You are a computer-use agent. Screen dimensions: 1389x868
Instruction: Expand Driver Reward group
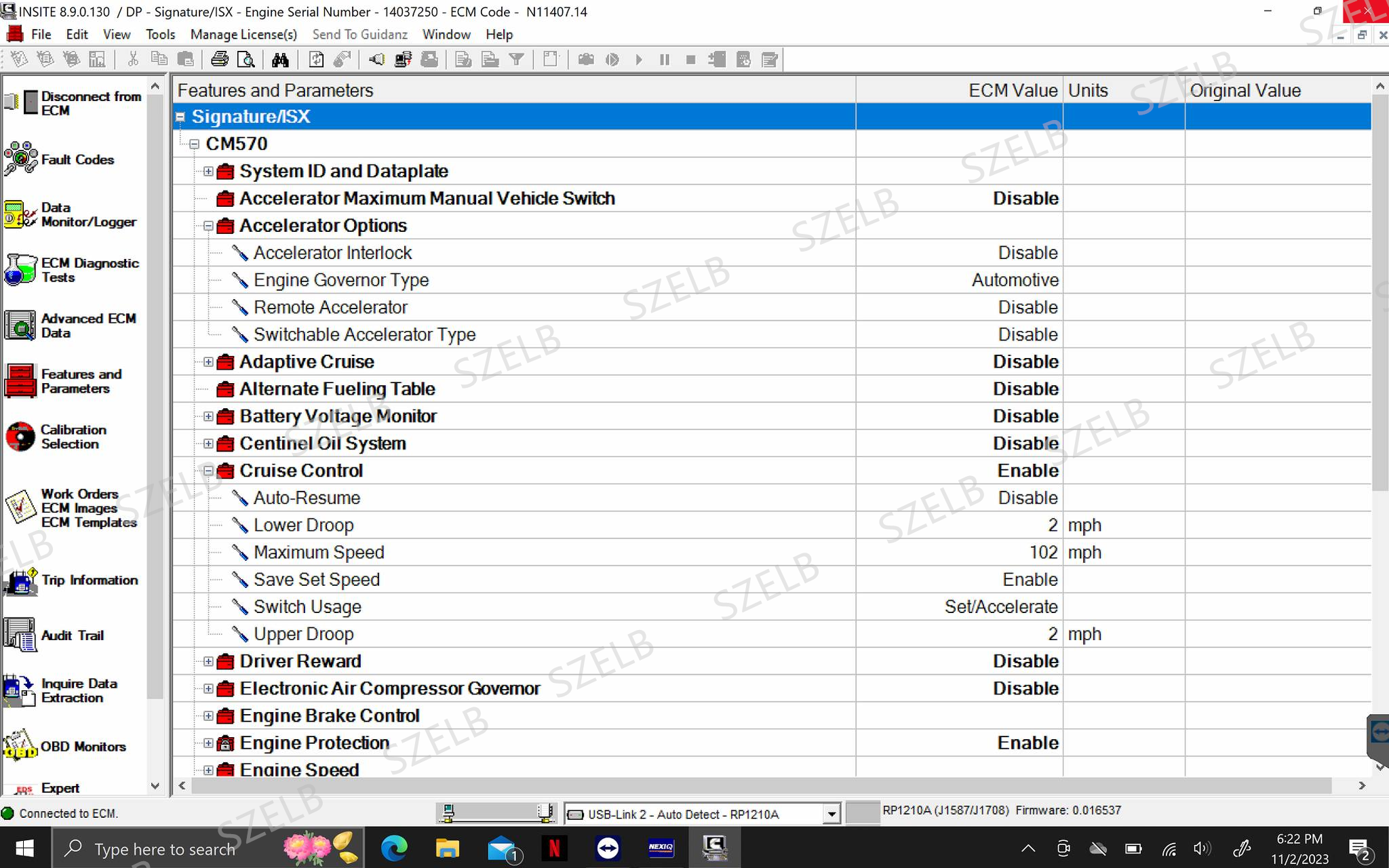(208, 661)
